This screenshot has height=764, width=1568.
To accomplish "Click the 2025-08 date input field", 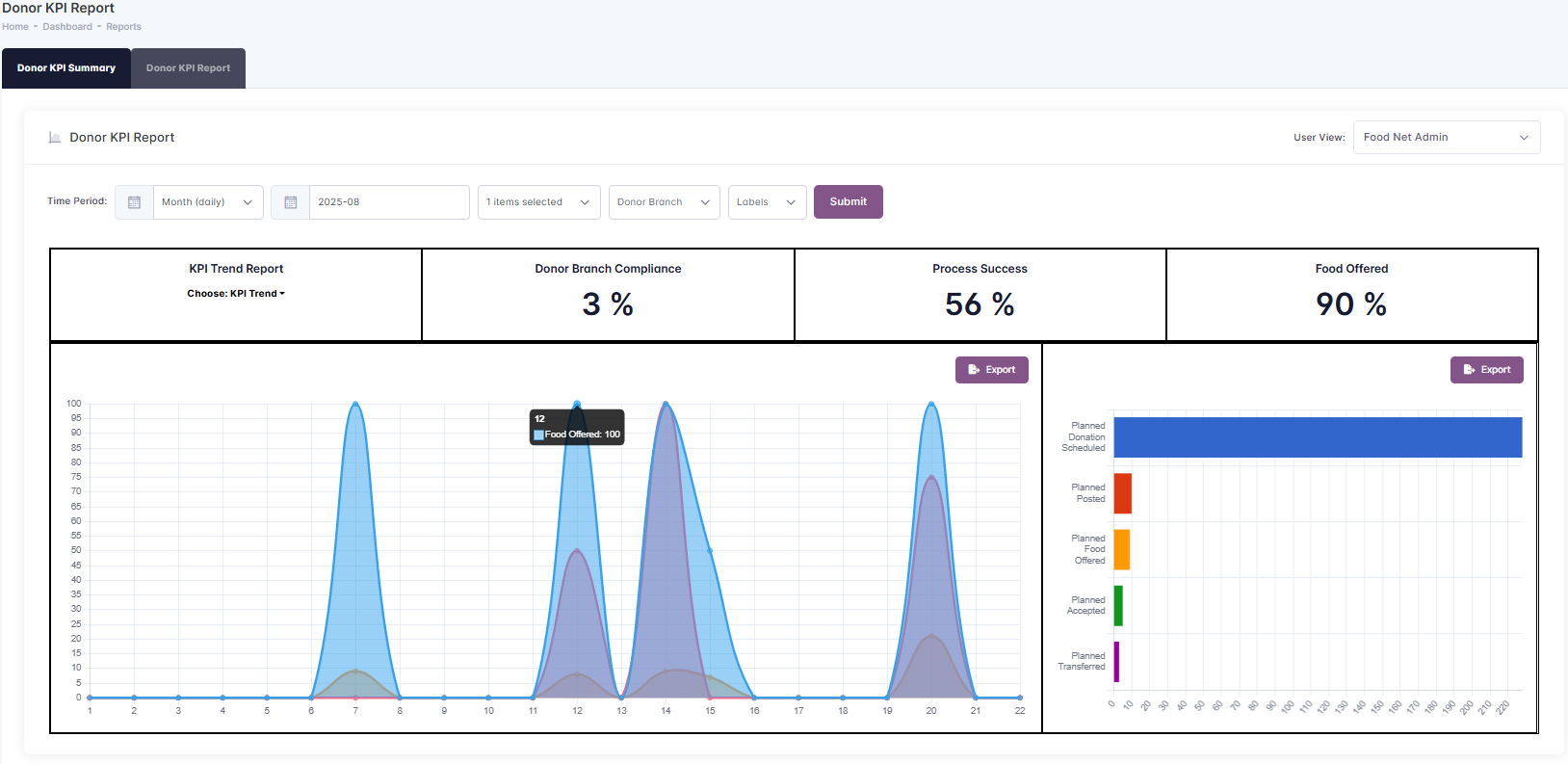I will pos(388,202).
